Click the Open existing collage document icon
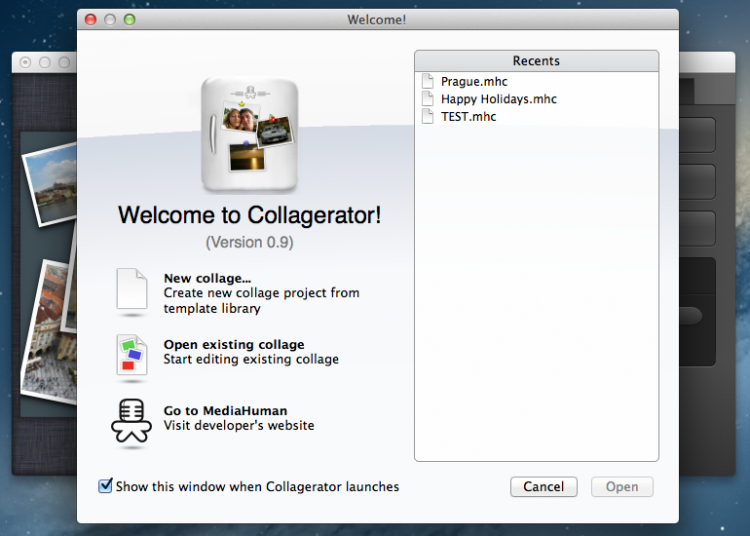The width and height of the screenshot is (750, 536). (132, 354)
